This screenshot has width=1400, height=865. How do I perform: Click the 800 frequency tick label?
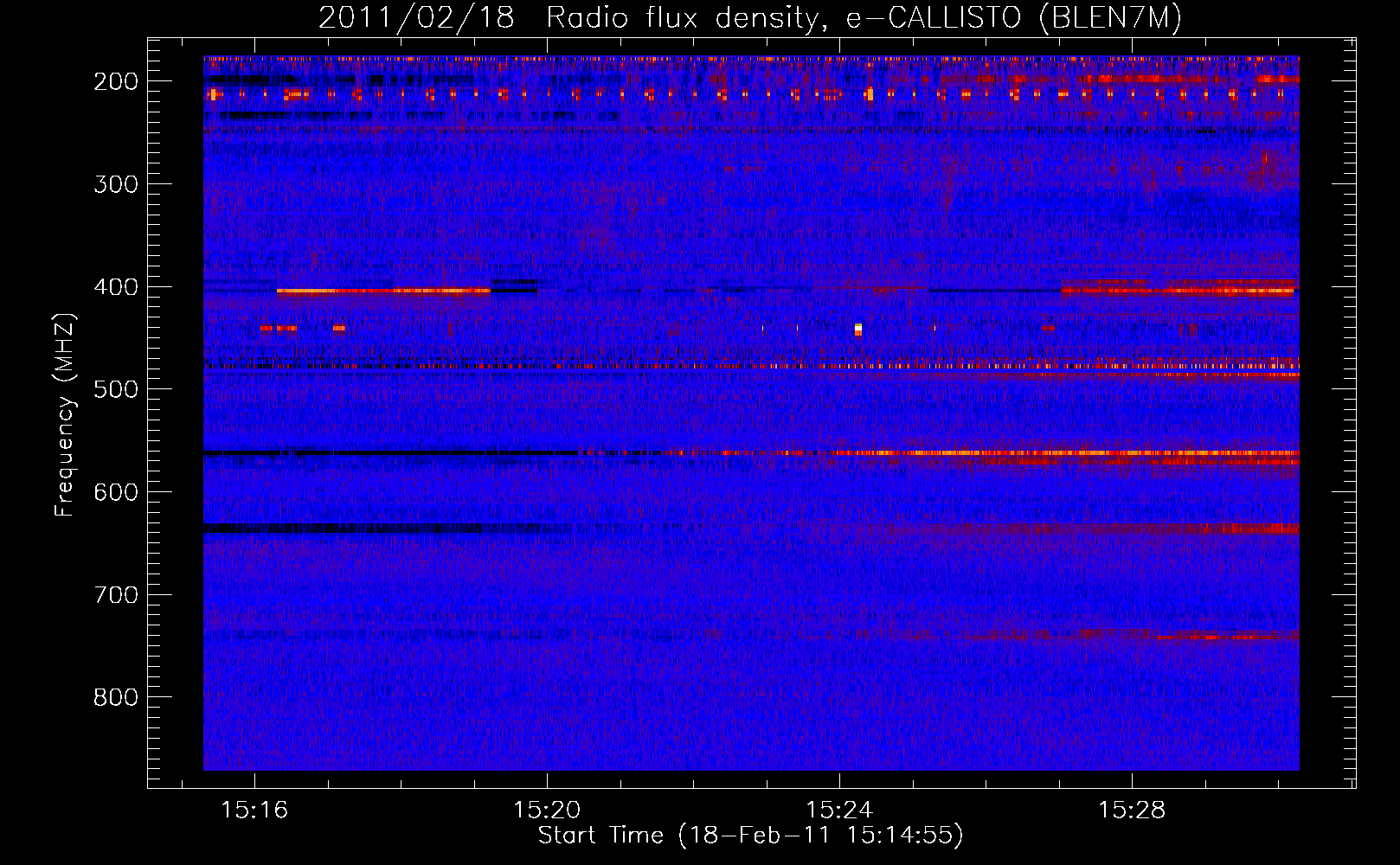tap(115, 697)
